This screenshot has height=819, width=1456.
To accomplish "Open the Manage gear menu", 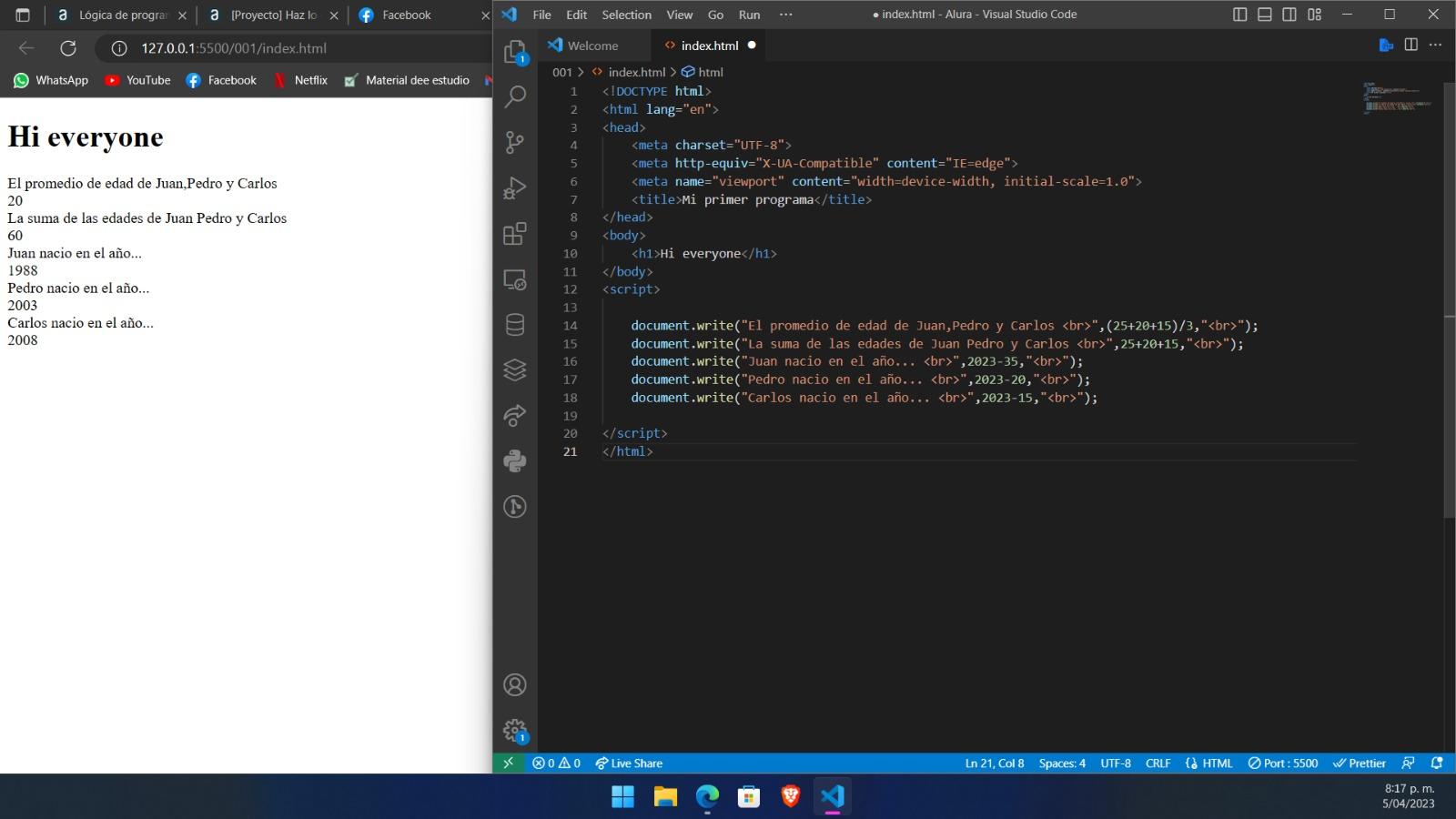I will (x=515, y=730).
